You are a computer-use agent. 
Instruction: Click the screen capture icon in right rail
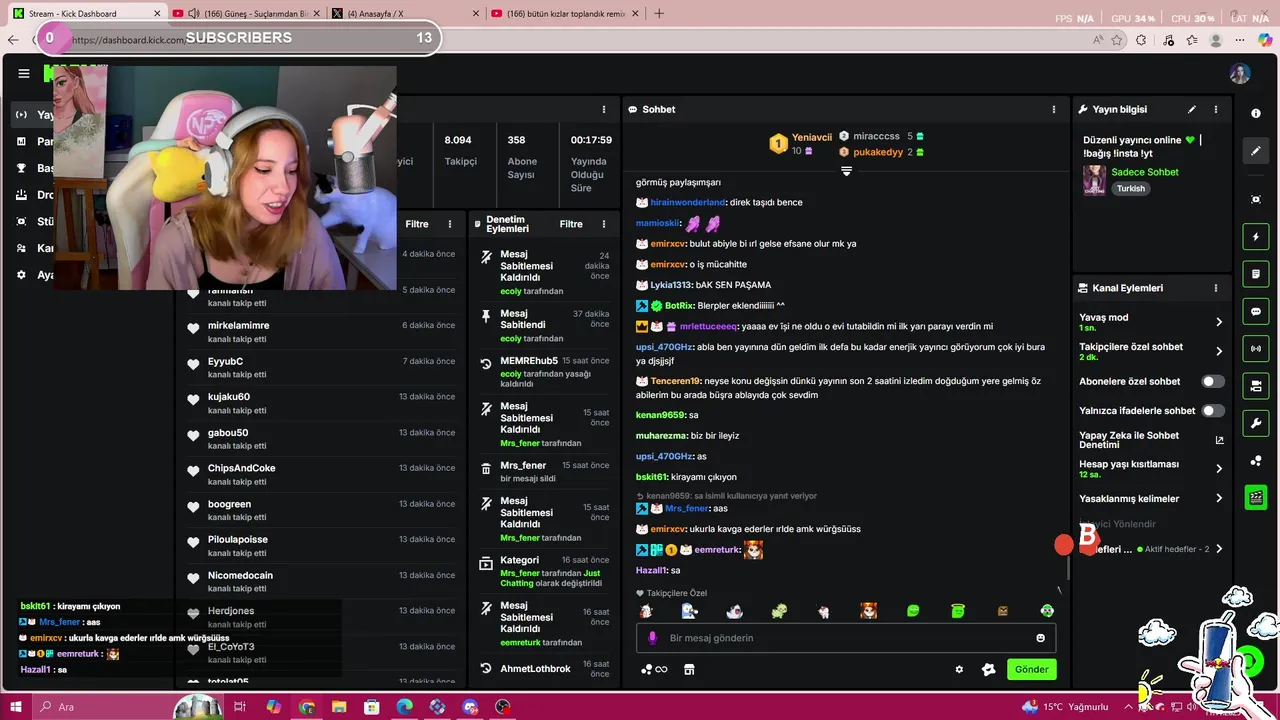[x=1256, y=199]
